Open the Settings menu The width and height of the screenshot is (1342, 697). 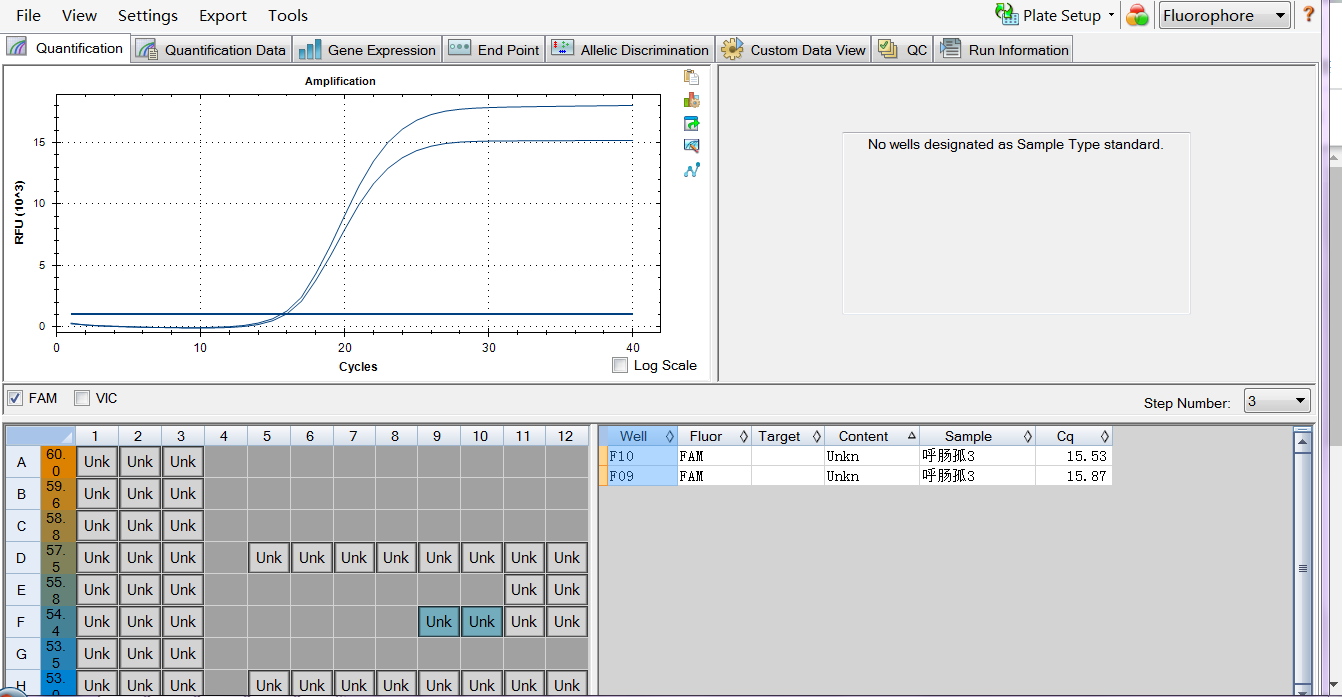pos(148,15)
